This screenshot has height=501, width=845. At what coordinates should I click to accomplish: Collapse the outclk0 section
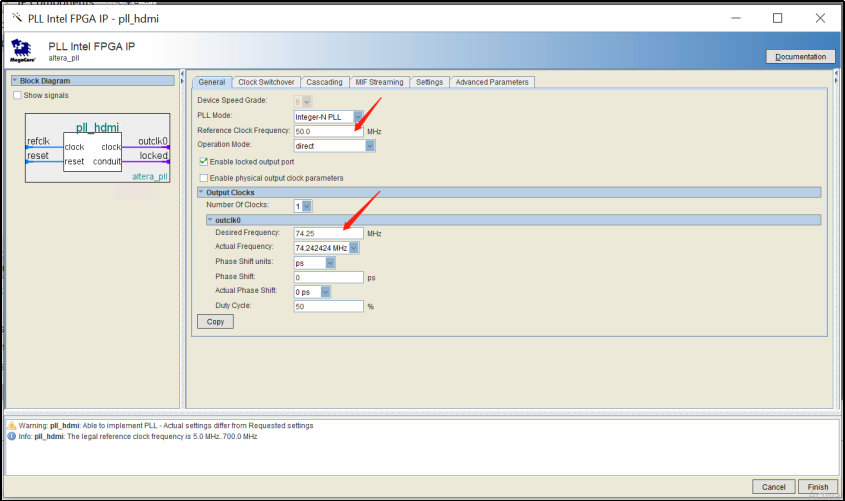click(210, 220)
